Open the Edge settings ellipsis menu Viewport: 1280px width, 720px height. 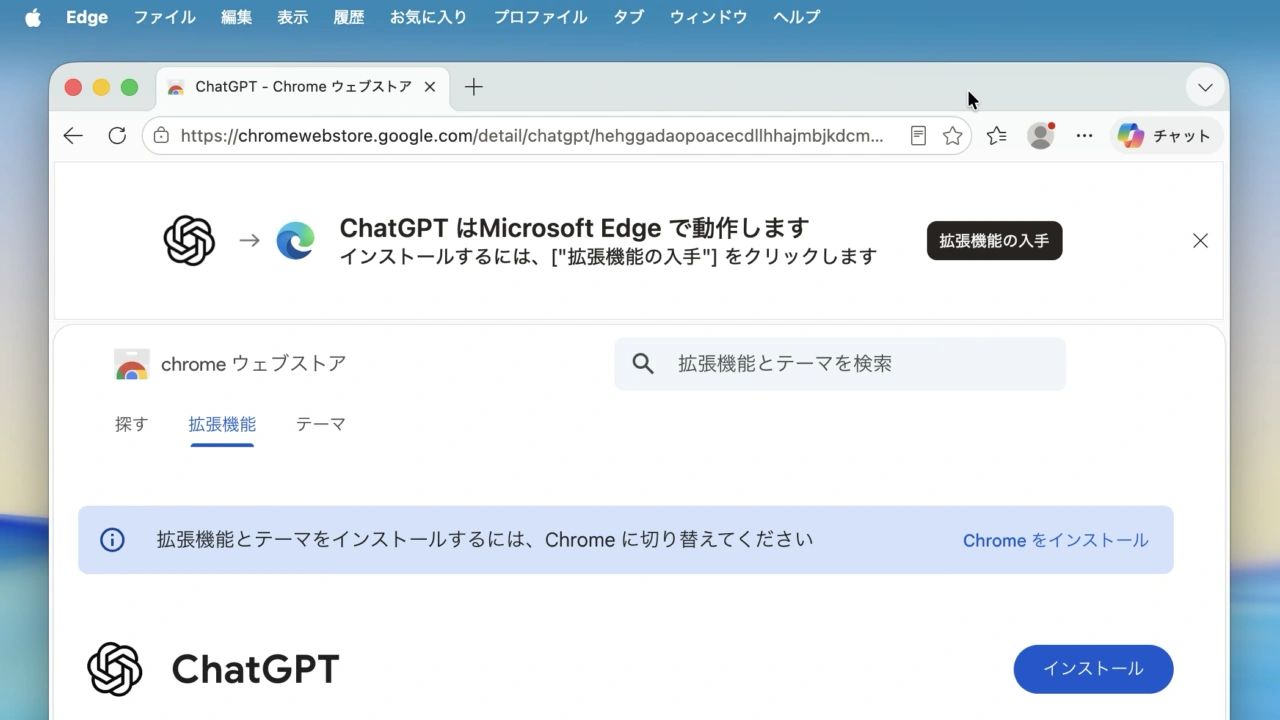[x=1084, y=136]
